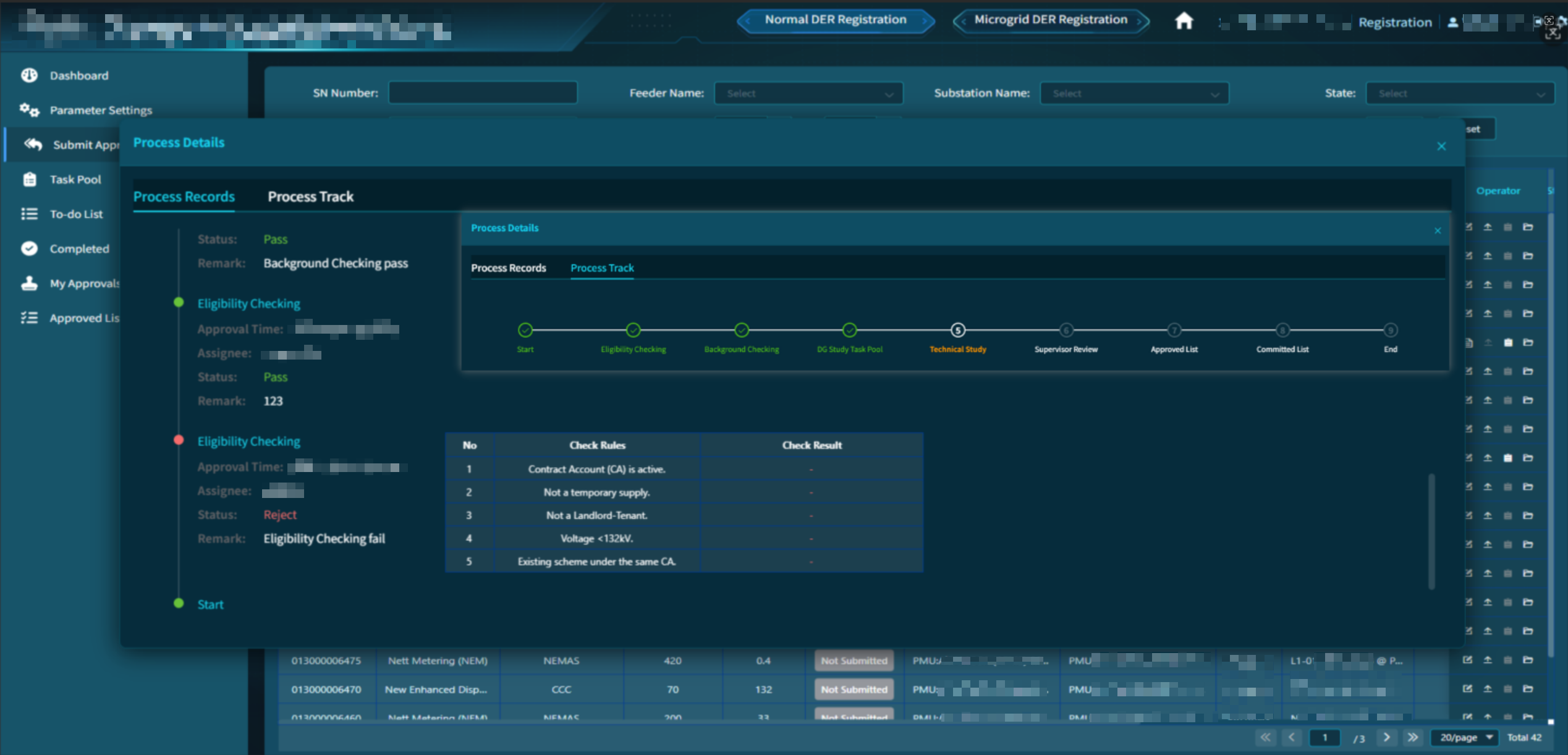The height and width of the screenshot is (755, 1568).
Task: Open the State select dropdown
Action: tap(1460, 93)
